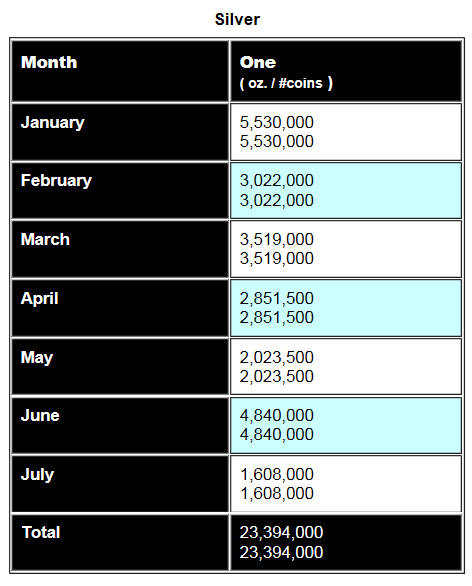Click the One oz. / #coins column header

(x=346, y=71)
